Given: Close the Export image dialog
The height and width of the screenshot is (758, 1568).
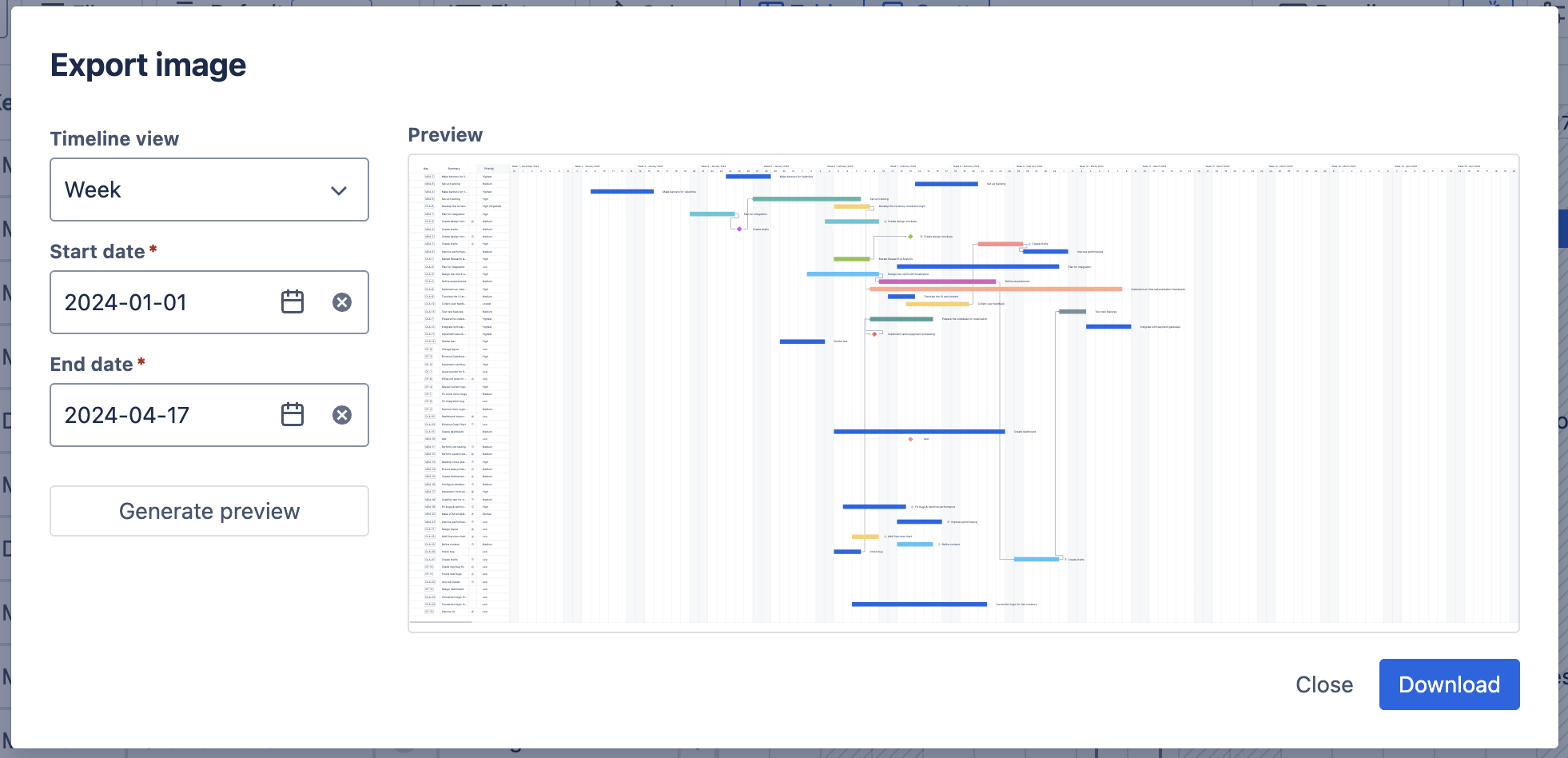Looking at the screenshot, I should 1323,684.
